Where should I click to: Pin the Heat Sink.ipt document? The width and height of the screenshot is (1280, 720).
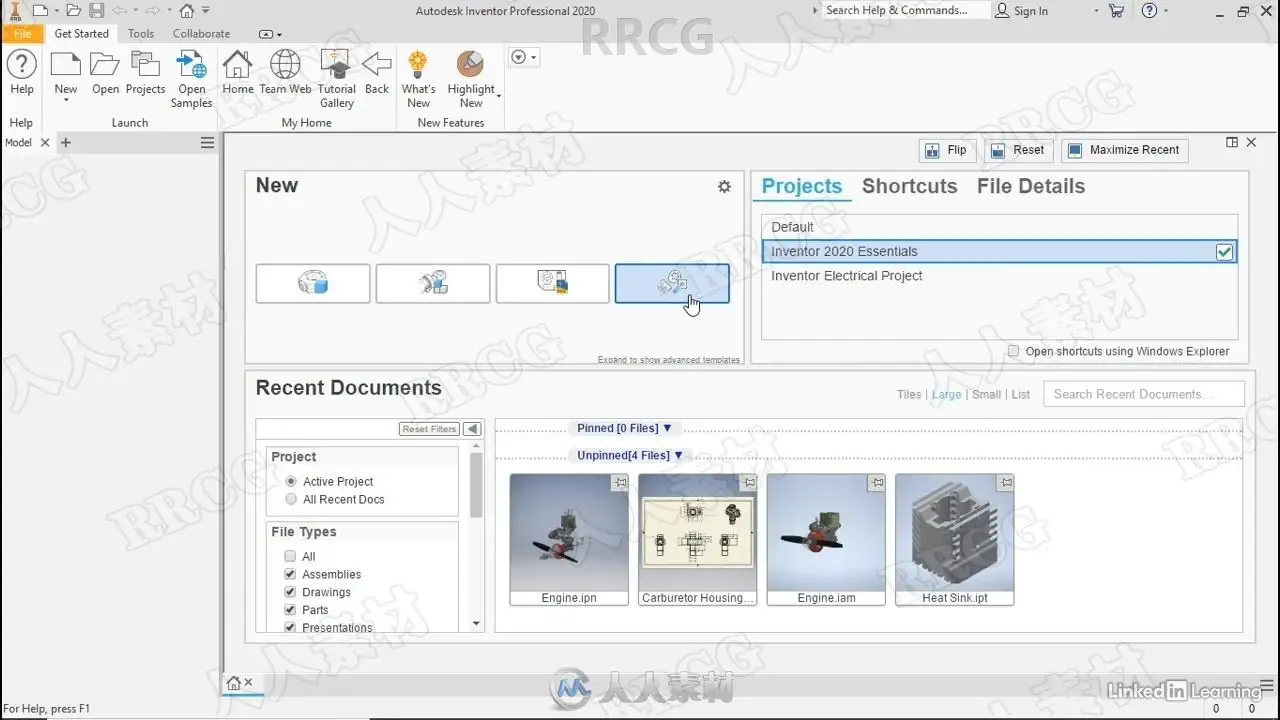[1006, 483]
